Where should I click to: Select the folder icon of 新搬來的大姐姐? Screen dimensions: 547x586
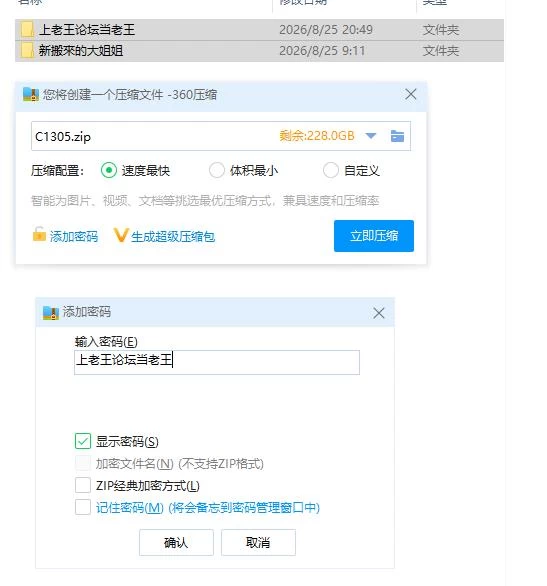pos(27,50)
